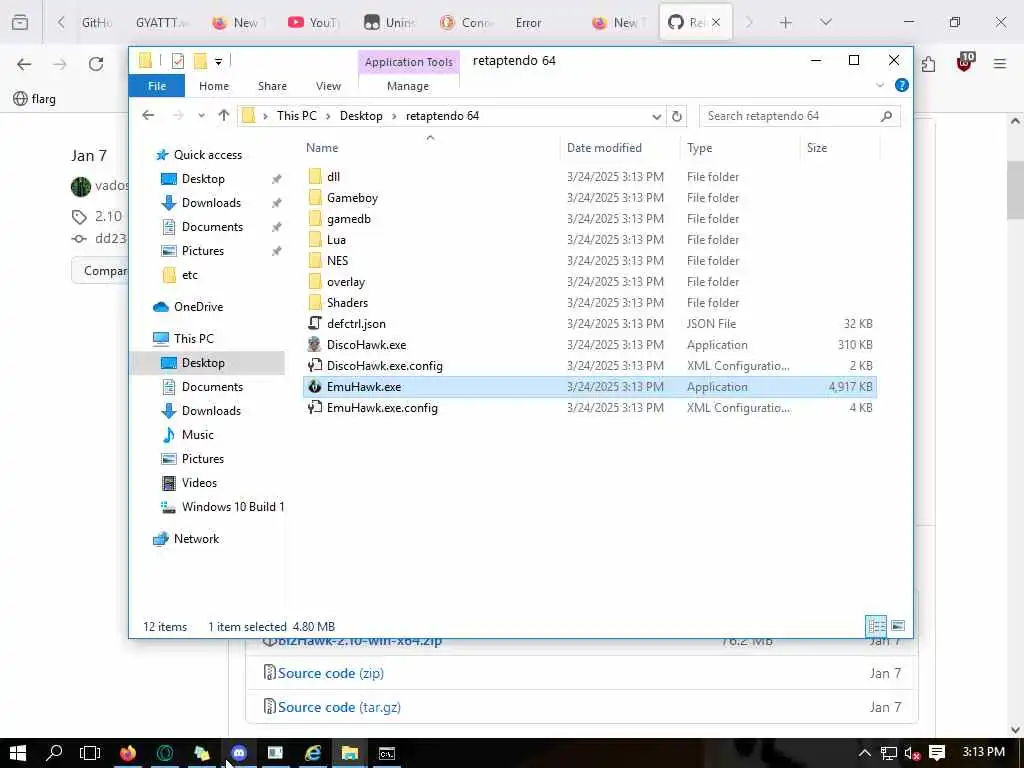Image resolution: width=1024 pixels, height=768 pixels.
Task: Click the Refresh button beside address bar
Action: pyautogui.click(x=677, y=116)
